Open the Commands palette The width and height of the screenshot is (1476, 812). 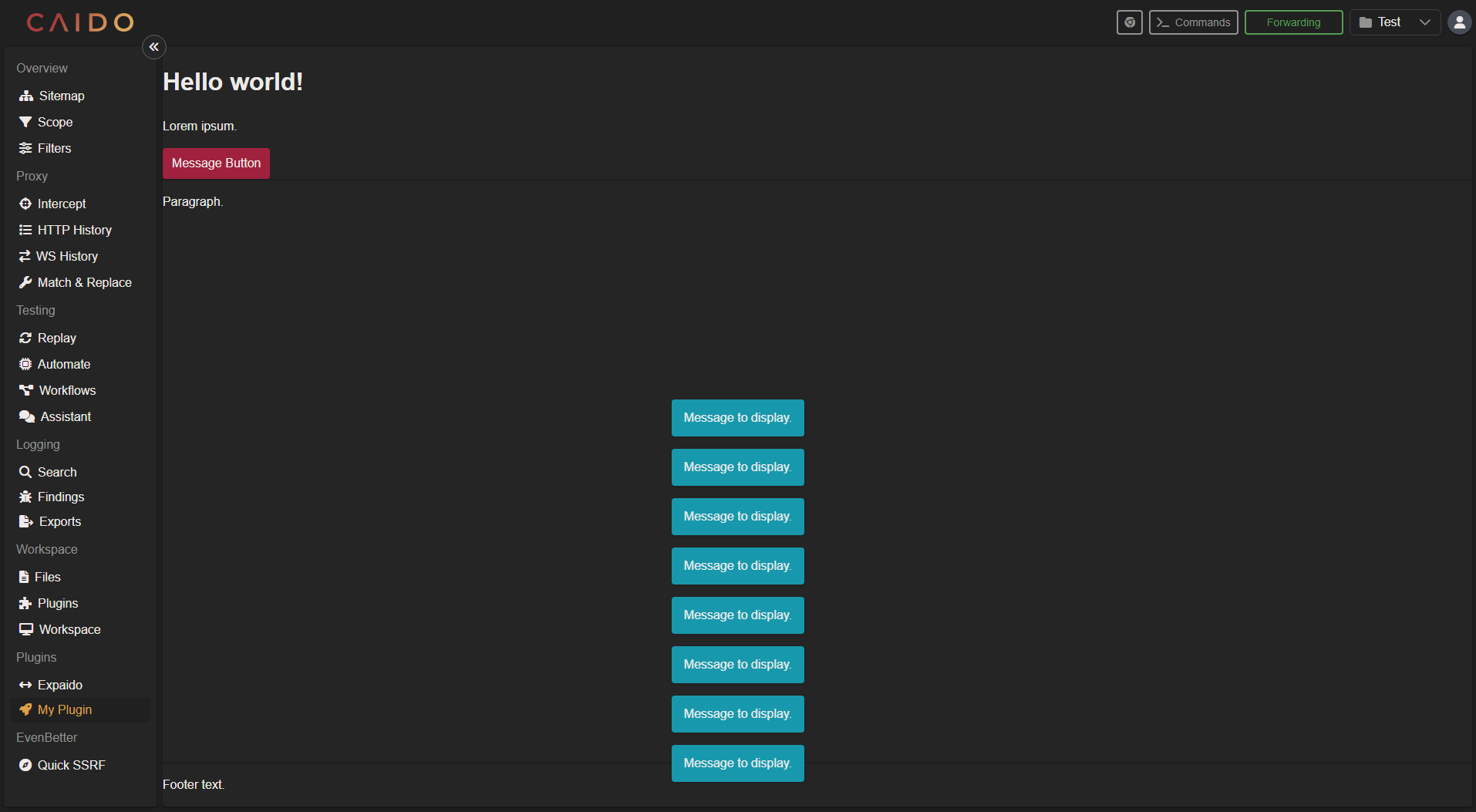[1193, 22]
